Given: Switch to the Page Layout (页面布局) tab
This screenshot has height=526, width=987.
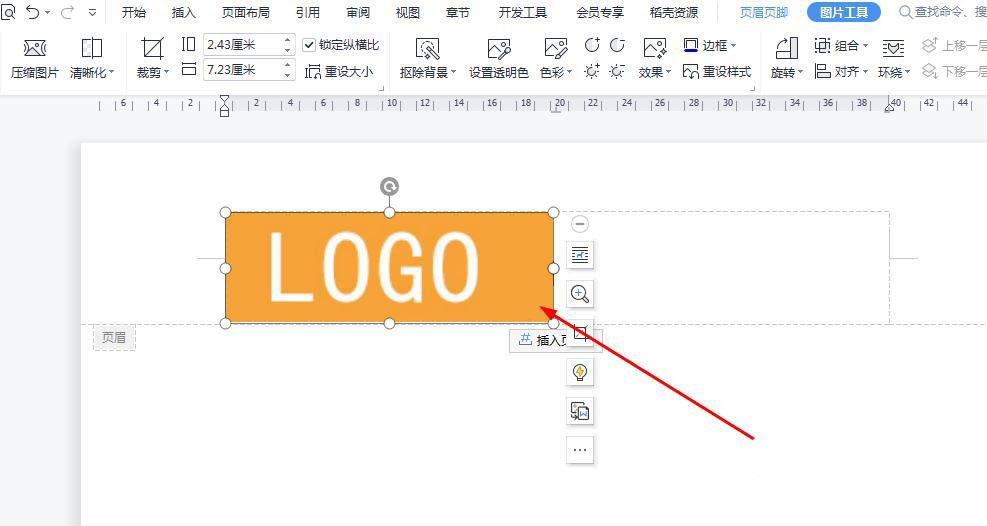Looking at the screenshot, I should (x=245, y=12).
